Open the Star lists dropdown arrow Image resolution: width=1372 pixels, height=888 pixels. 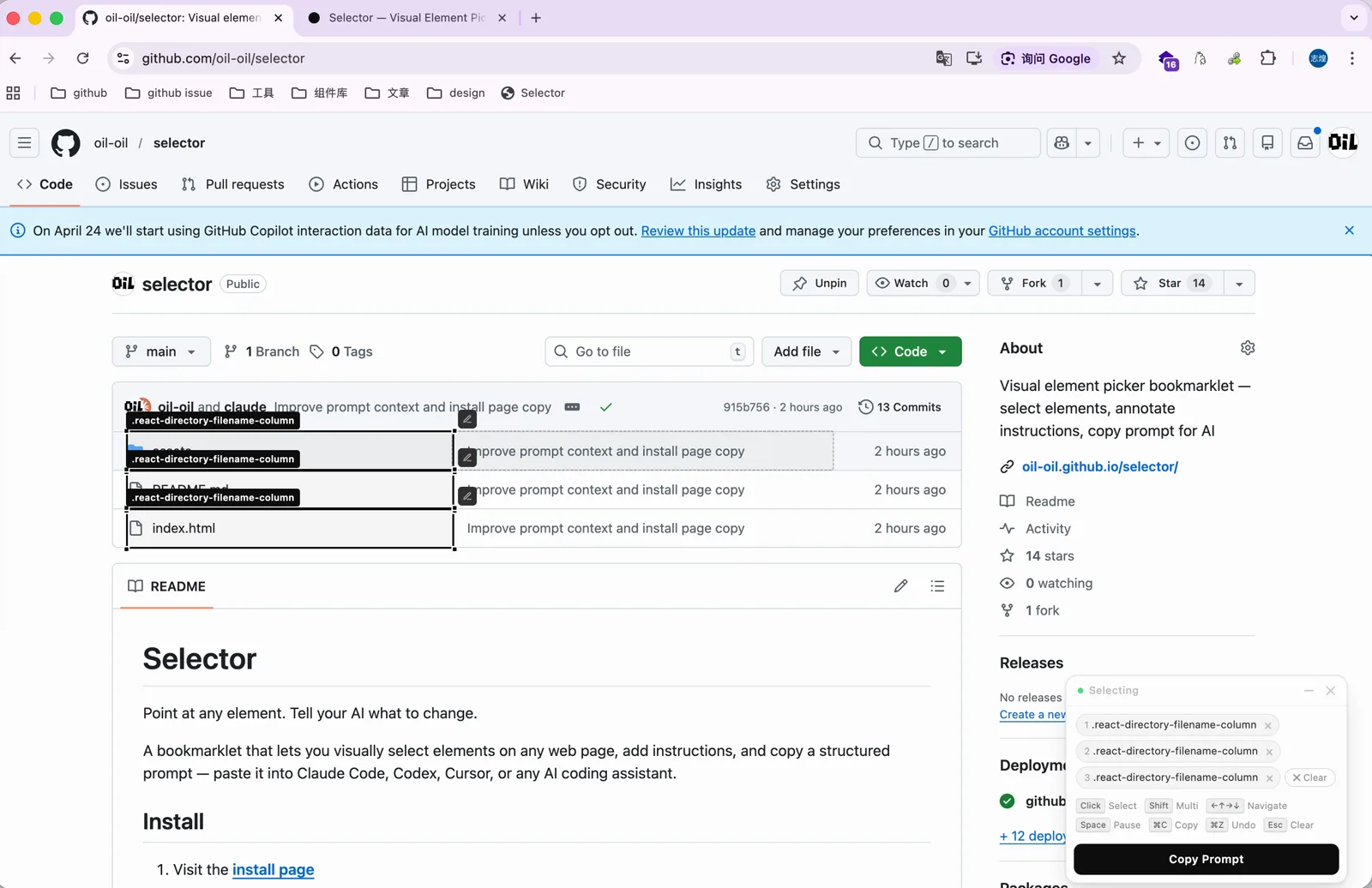coord(1239,284)
